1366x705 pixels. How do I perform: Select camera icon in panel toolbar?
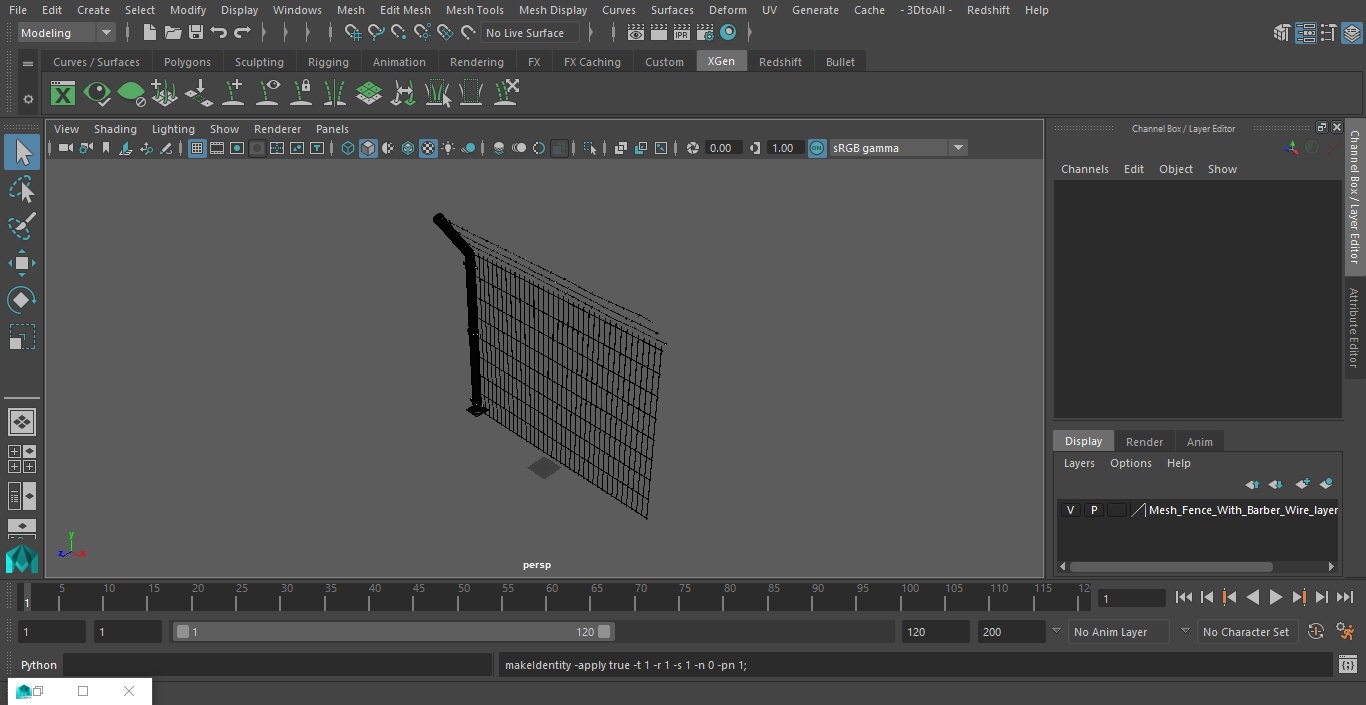[65, 148]
